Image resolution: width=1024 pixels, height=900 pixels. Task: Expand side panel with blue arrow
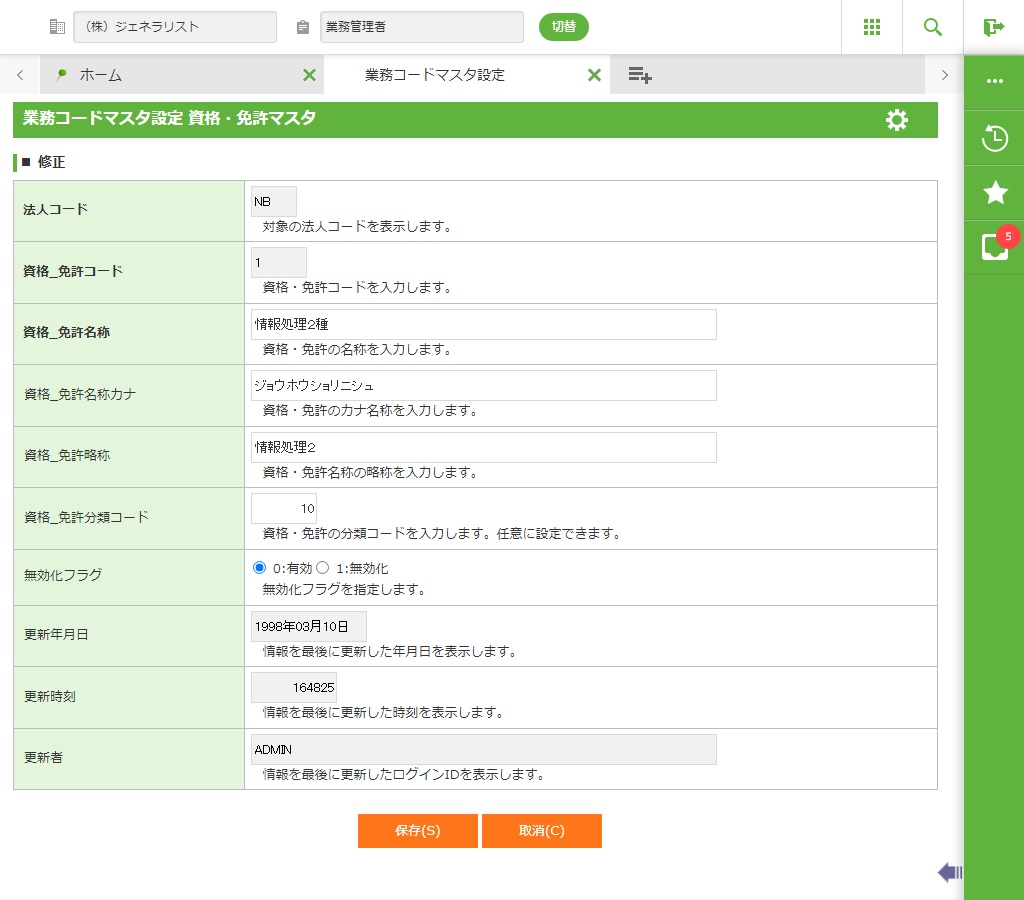coord(949,873)
